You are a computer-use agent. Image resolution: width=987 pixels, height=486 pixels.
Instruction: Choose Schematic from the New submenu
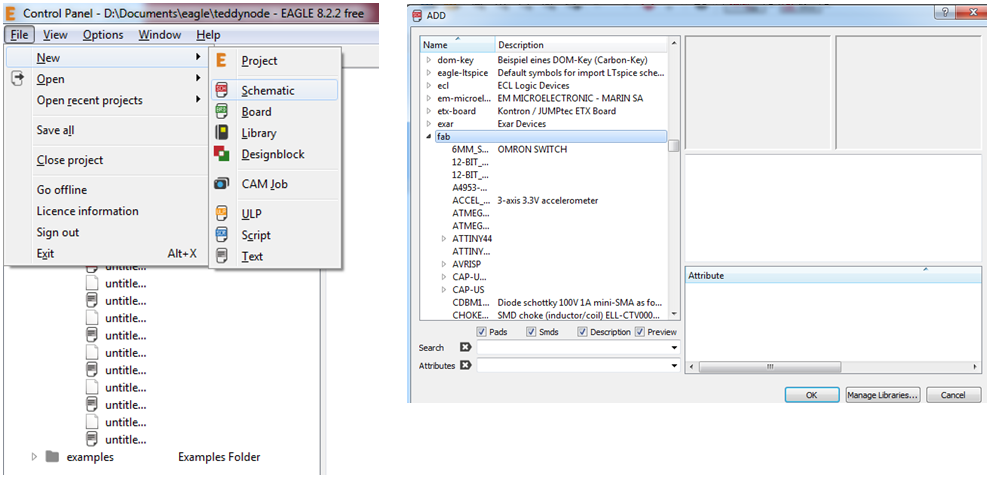click(x=274, y=90)
